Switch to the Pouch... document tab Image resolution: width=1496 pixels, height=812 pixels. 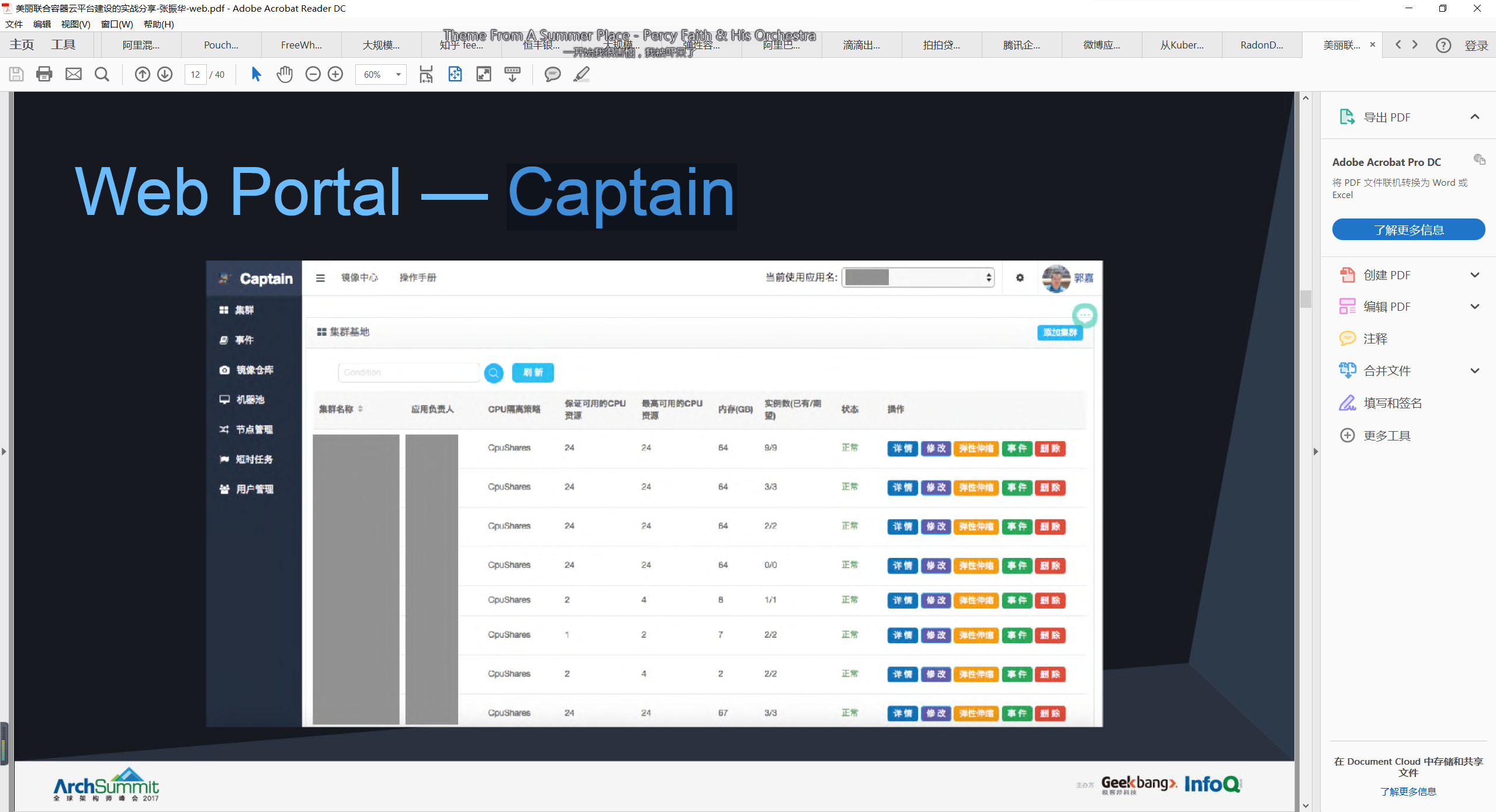pyautogui.click(x=221, y=45)
